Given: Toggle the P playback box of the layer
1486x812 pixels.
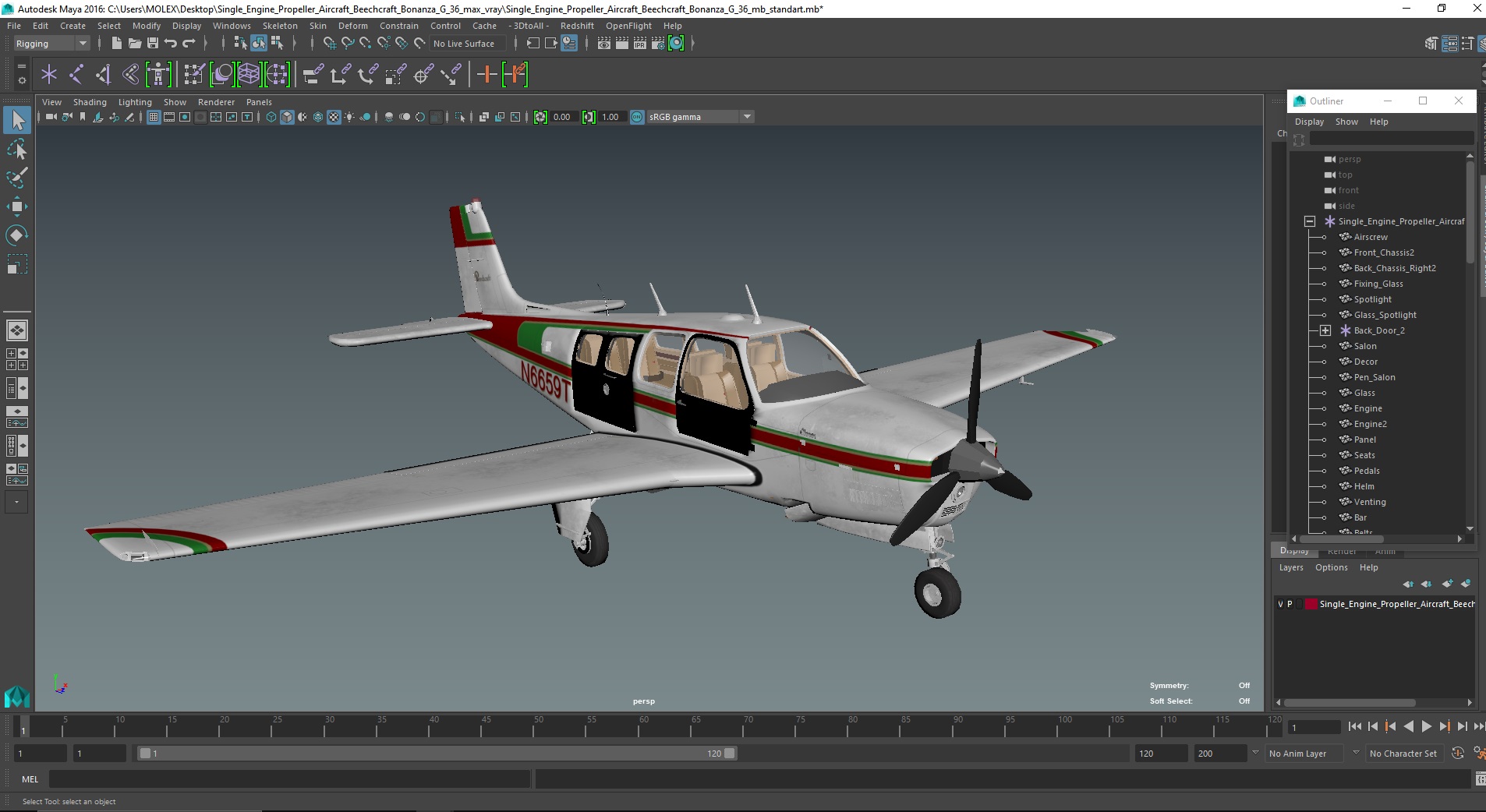Looking at the screenshot, I should click(1290, 604).
